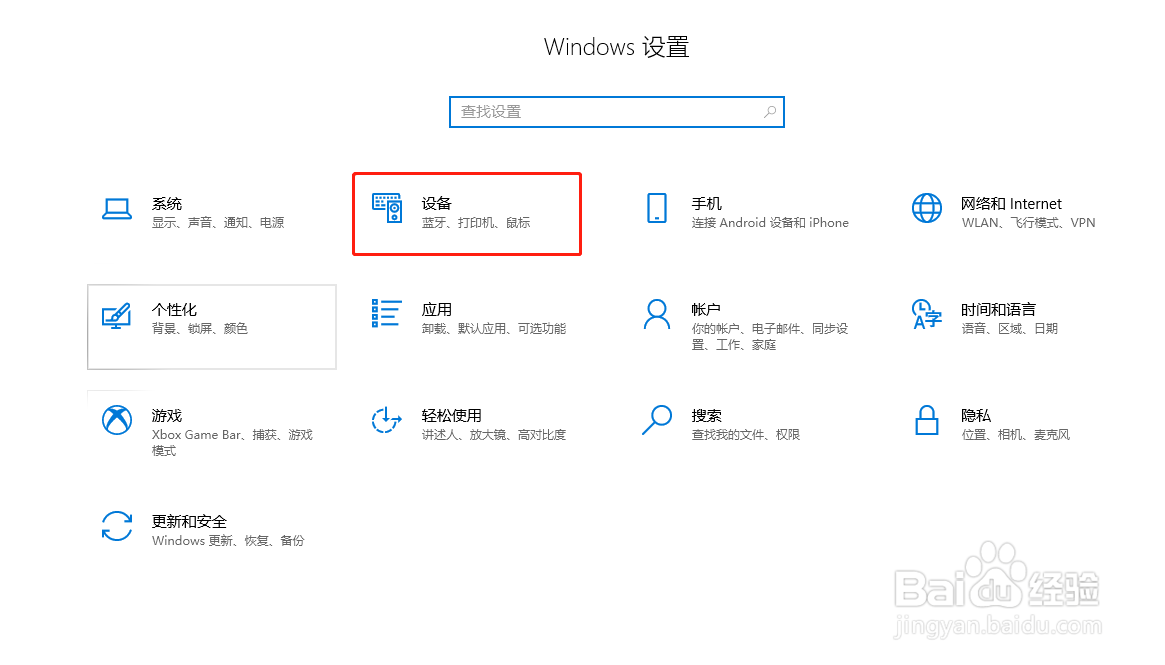The image size is (1165, 665).
Task: Click the text Xbox Game Bar、捕获、游戏模式
Action: [232, 443]
